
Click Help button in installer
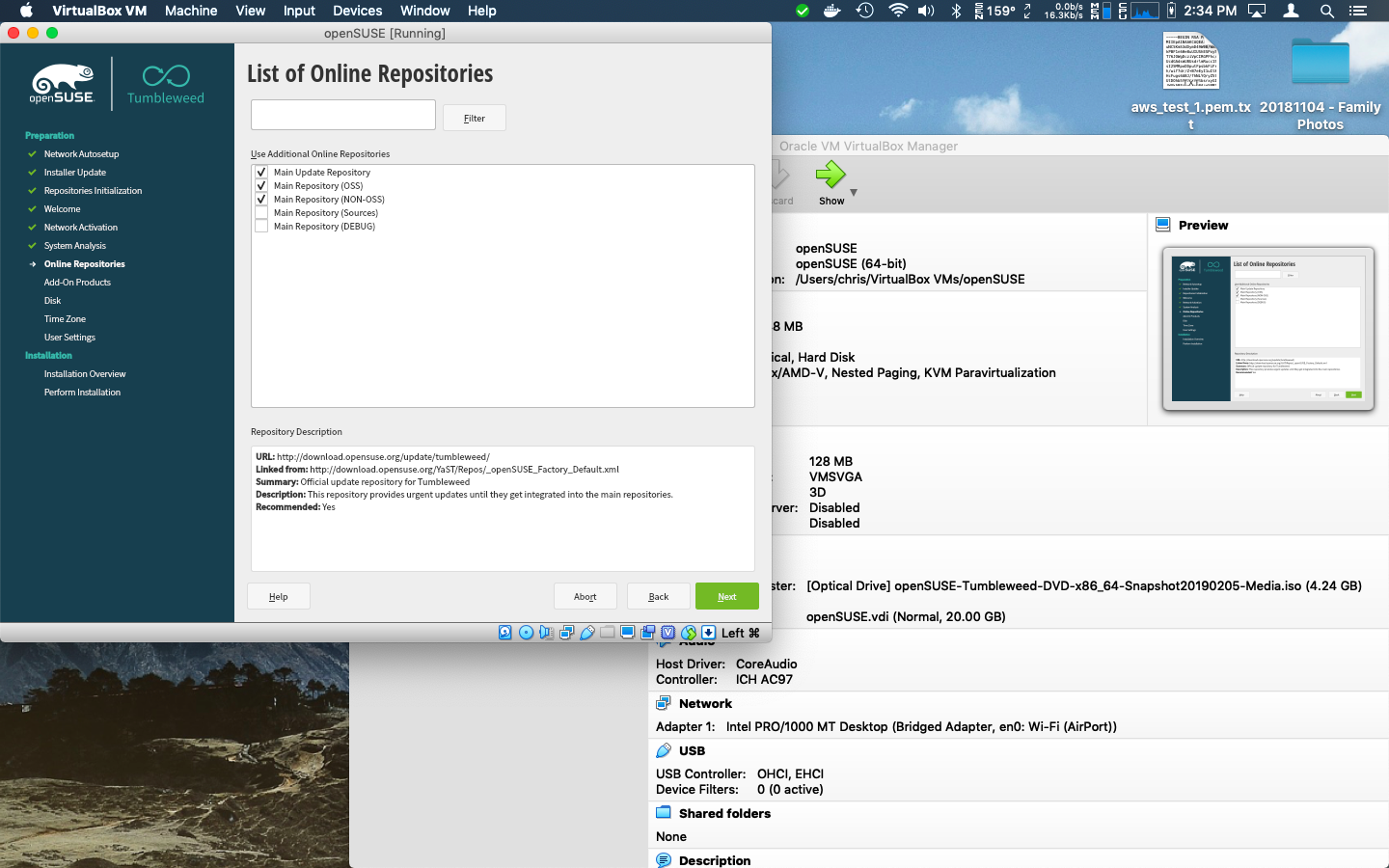(x=279, y=596)
